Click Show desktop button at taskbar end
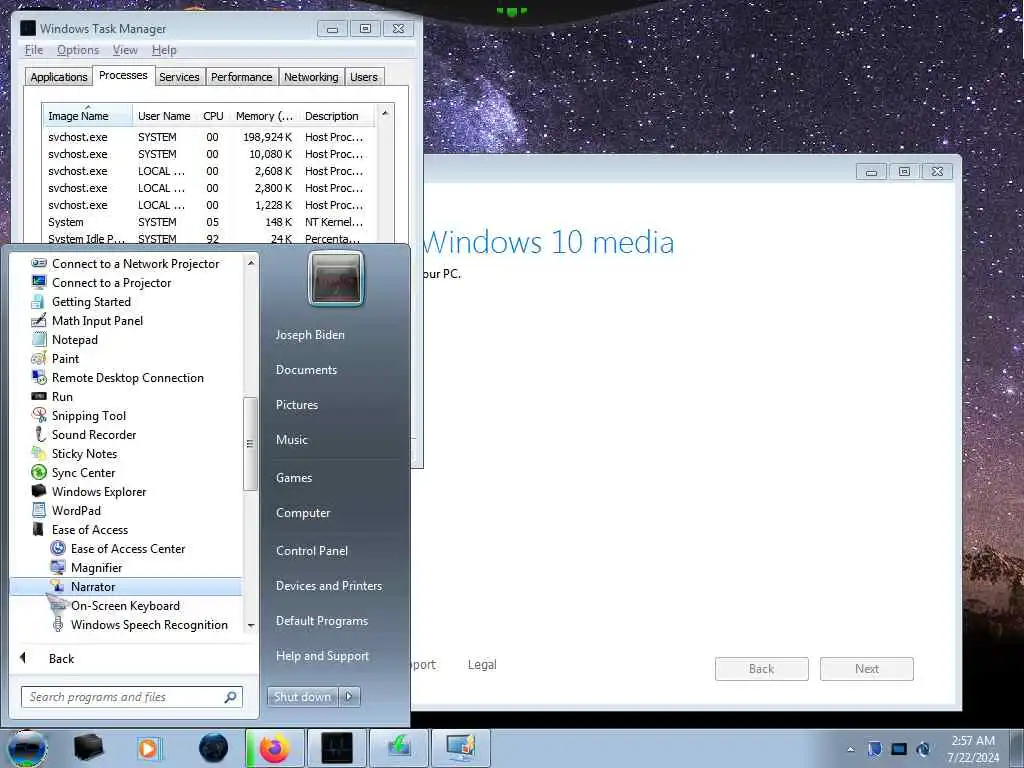The height and width of the screenshot is (768, 1024). pyautogui.click(x=1017, y=748)
